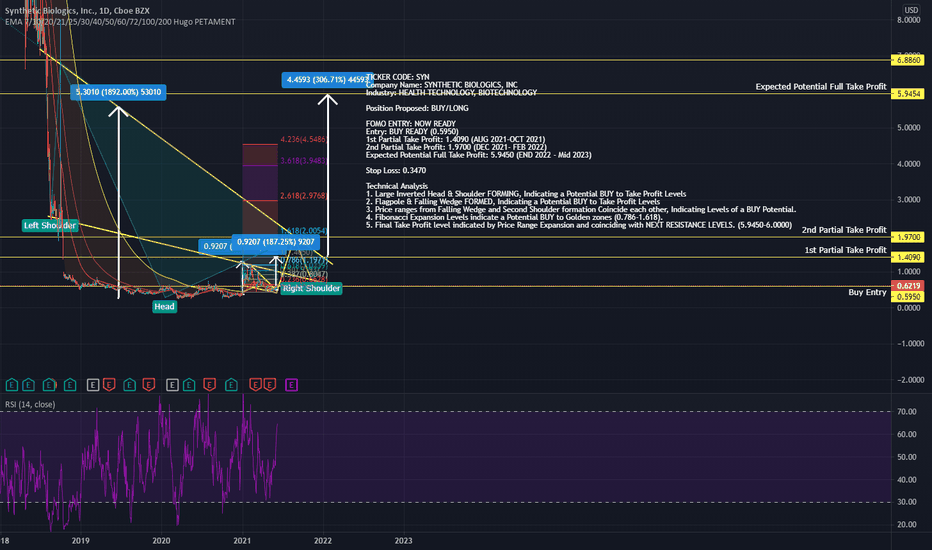Click 'Expected Potential Full Take Profit' line label
This screenshot has width=932, height=550.
pyautogui.click(x=821, y=87)
